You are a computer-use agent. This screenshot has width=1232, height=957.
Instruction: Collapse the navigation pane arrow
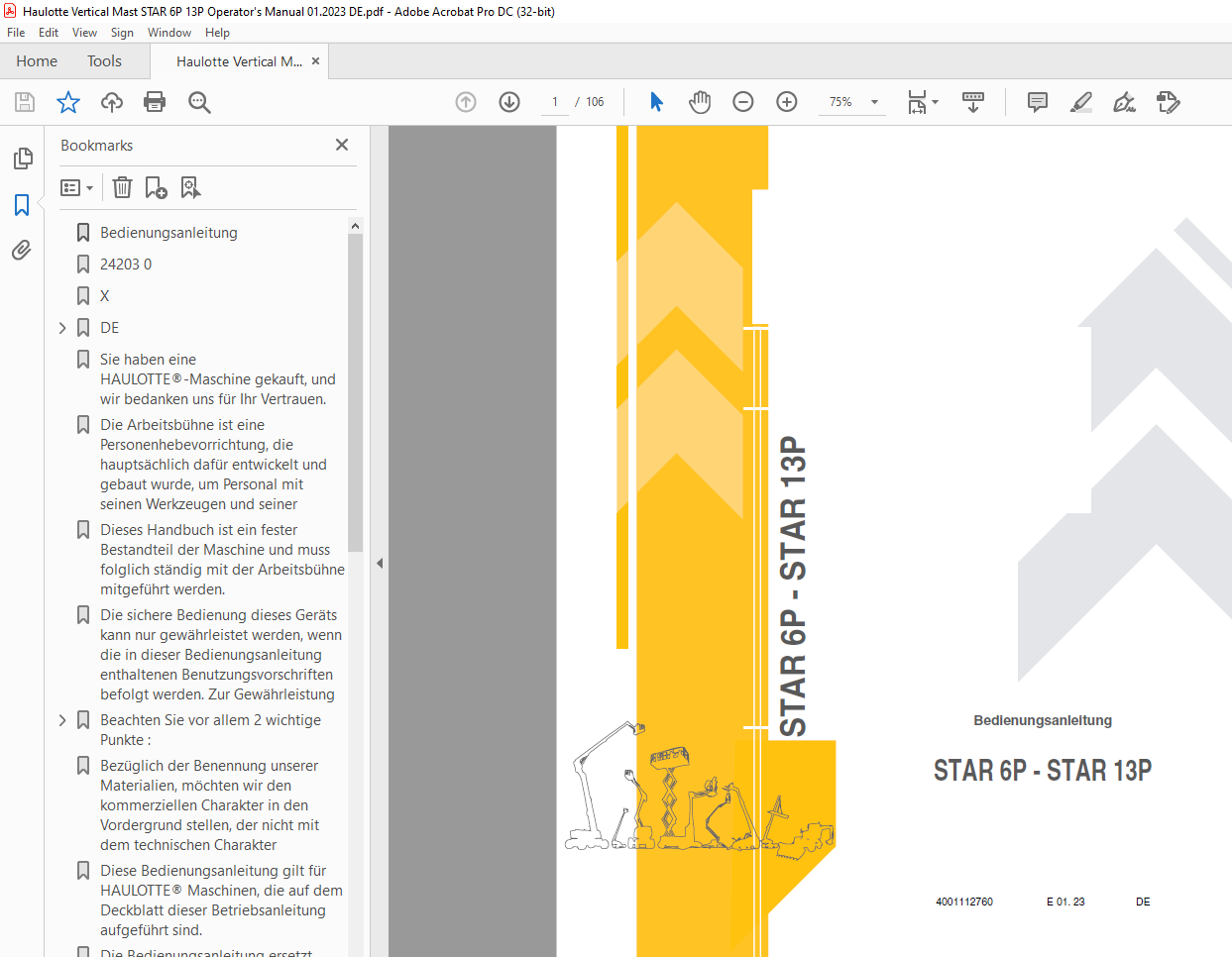tap(380, 563)
